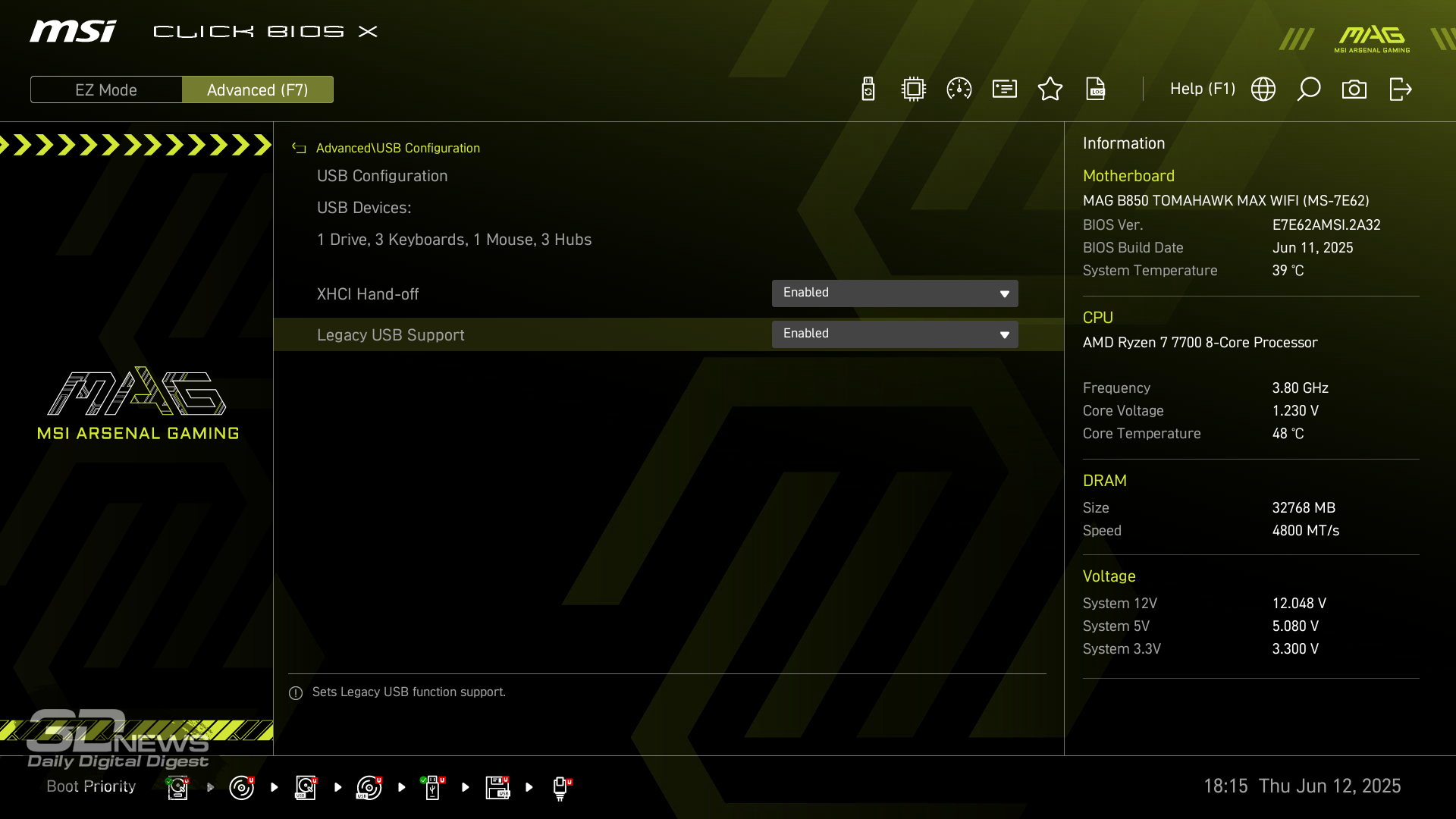Select the USB floppy boot device icon
Viewport: 1456px width, 819px height.
(497, 787)
